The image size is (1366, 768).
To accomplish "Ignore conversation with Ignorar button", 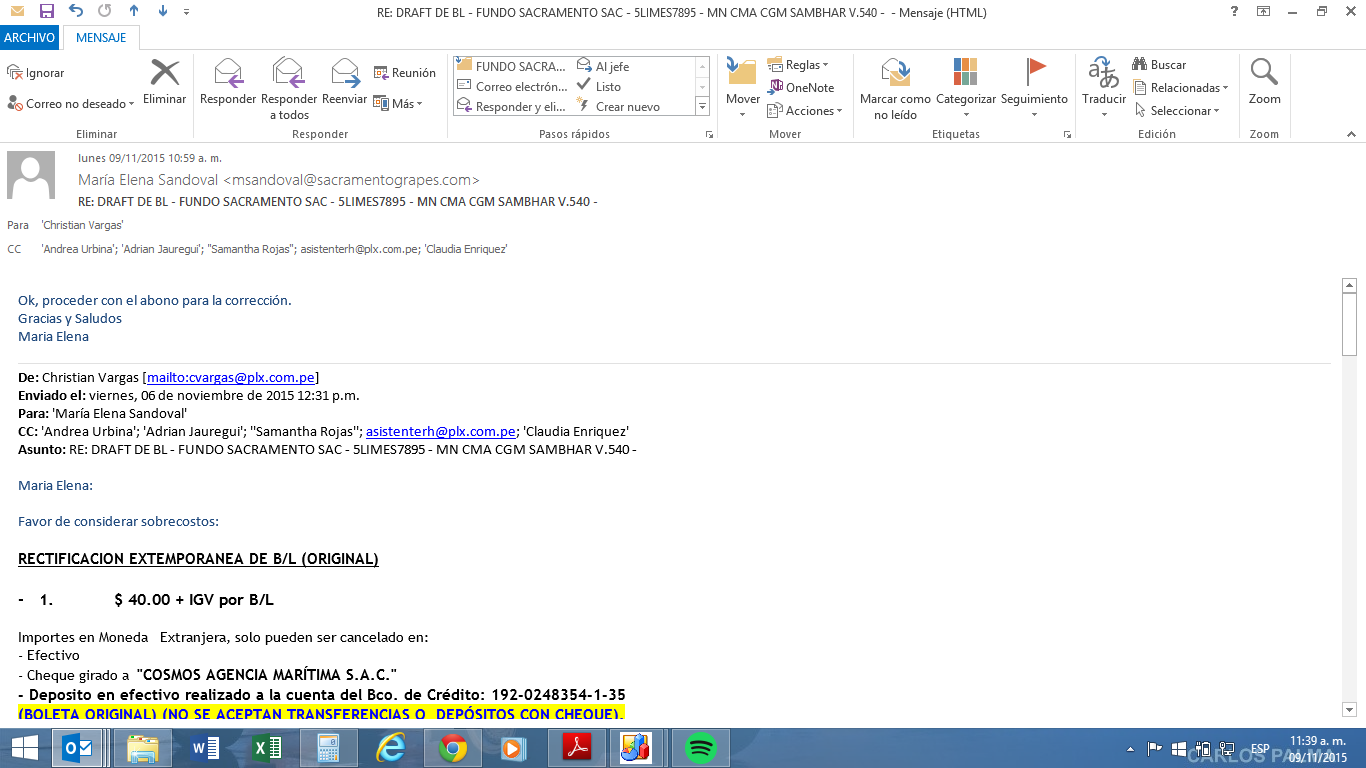I will (x=36, y=73).
